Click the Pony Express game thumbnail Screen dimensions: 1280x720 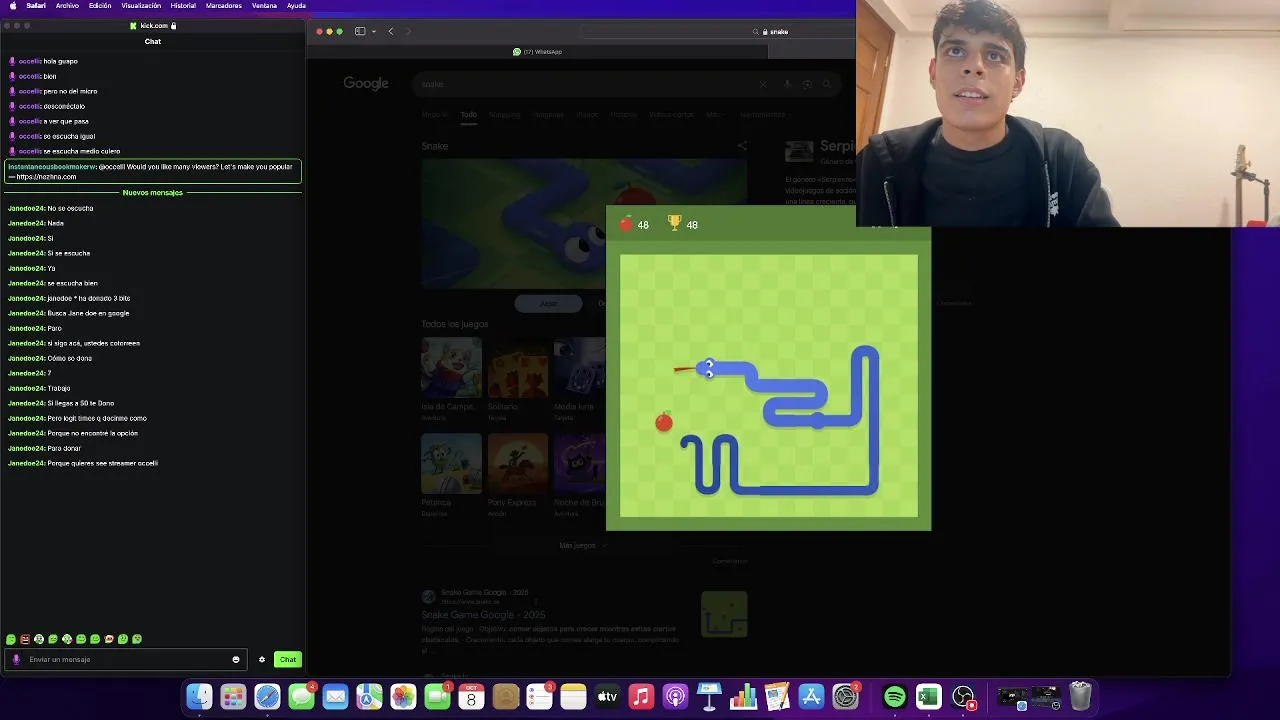coord(518,464)
